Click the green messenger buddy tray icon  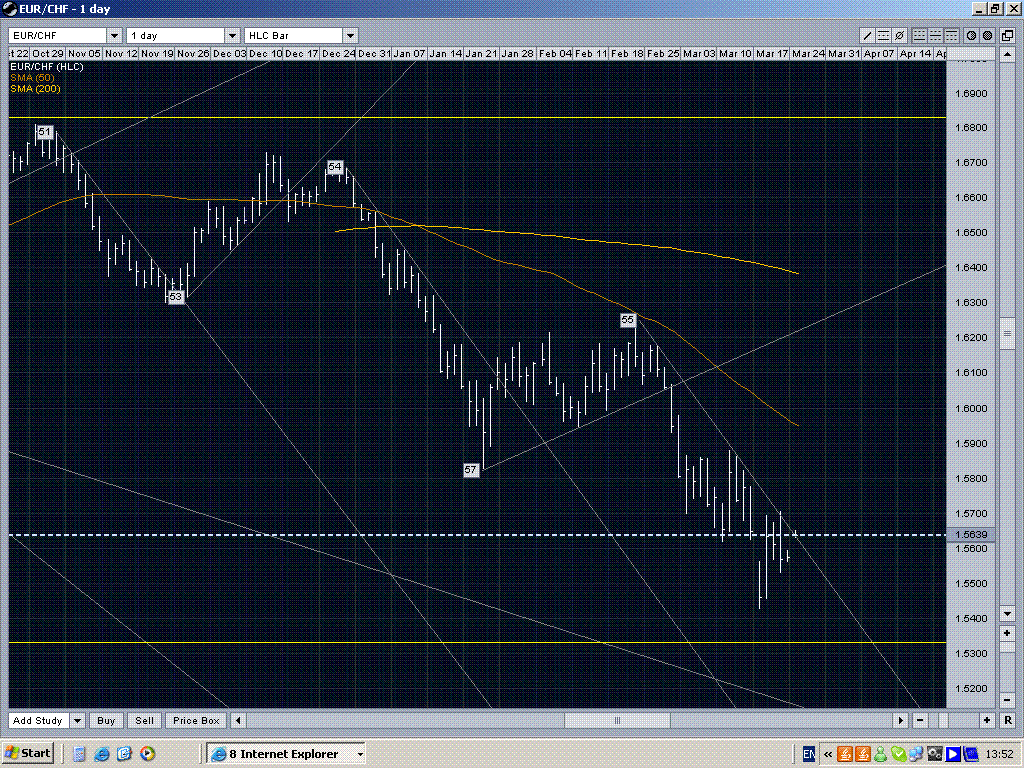tap(880, 754)
